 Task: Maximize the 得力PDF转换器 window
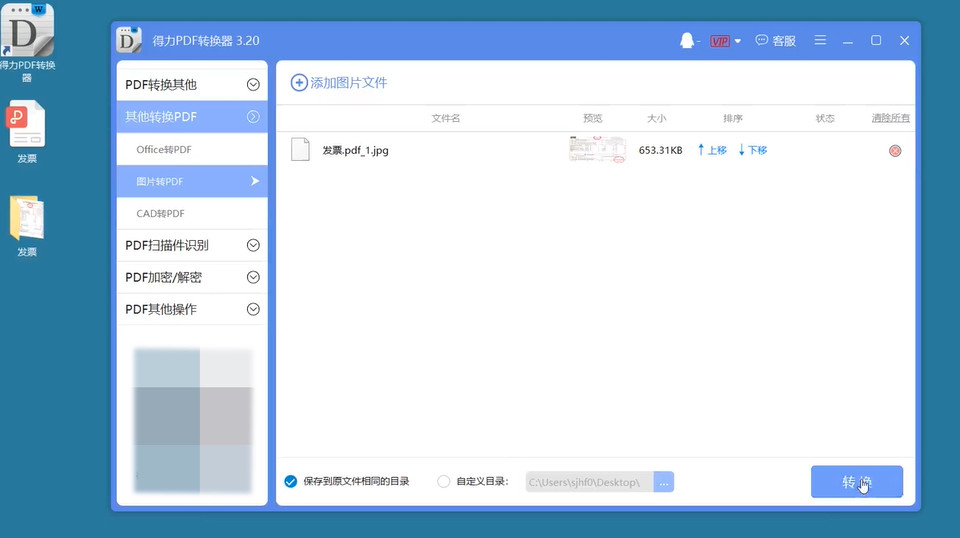pos(876,40)
